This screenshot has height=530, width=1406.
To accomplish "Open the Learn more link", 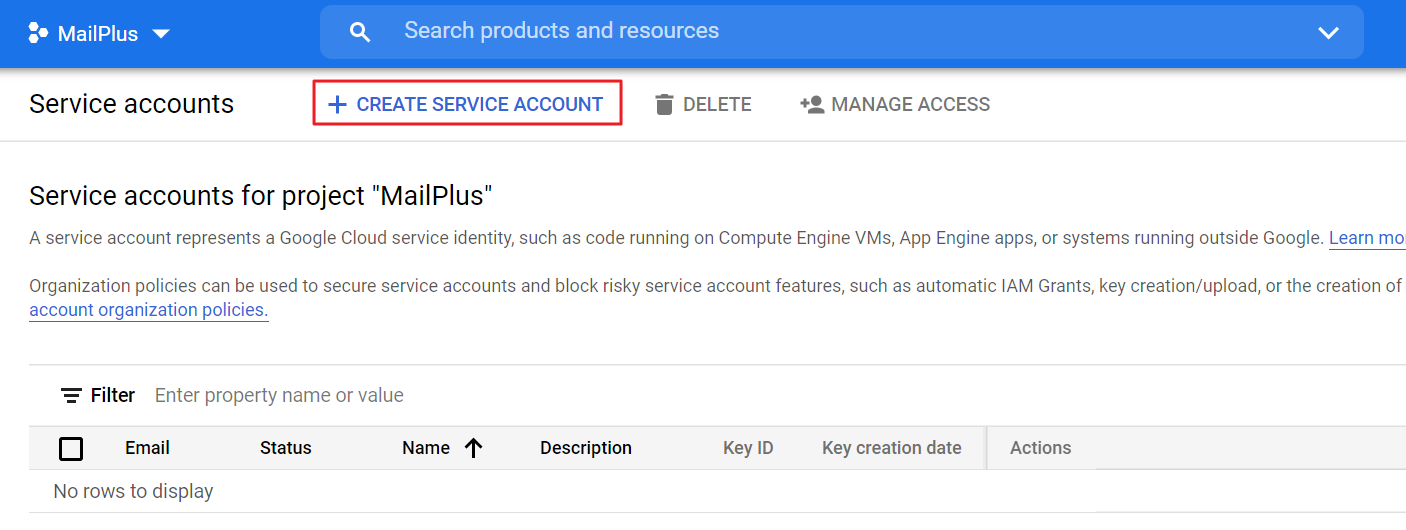I will 1367,238.
